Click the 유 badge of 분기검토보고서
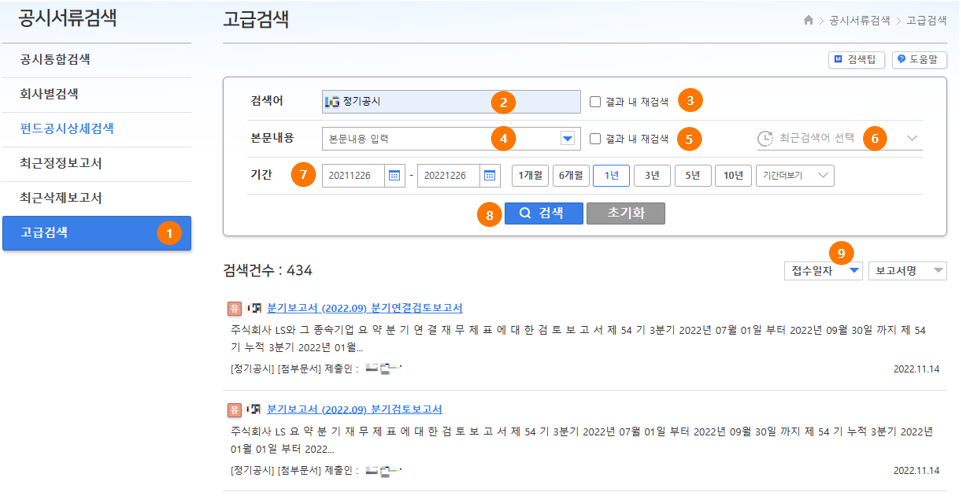This screenshot has width=961, height=502. [234, 409]
